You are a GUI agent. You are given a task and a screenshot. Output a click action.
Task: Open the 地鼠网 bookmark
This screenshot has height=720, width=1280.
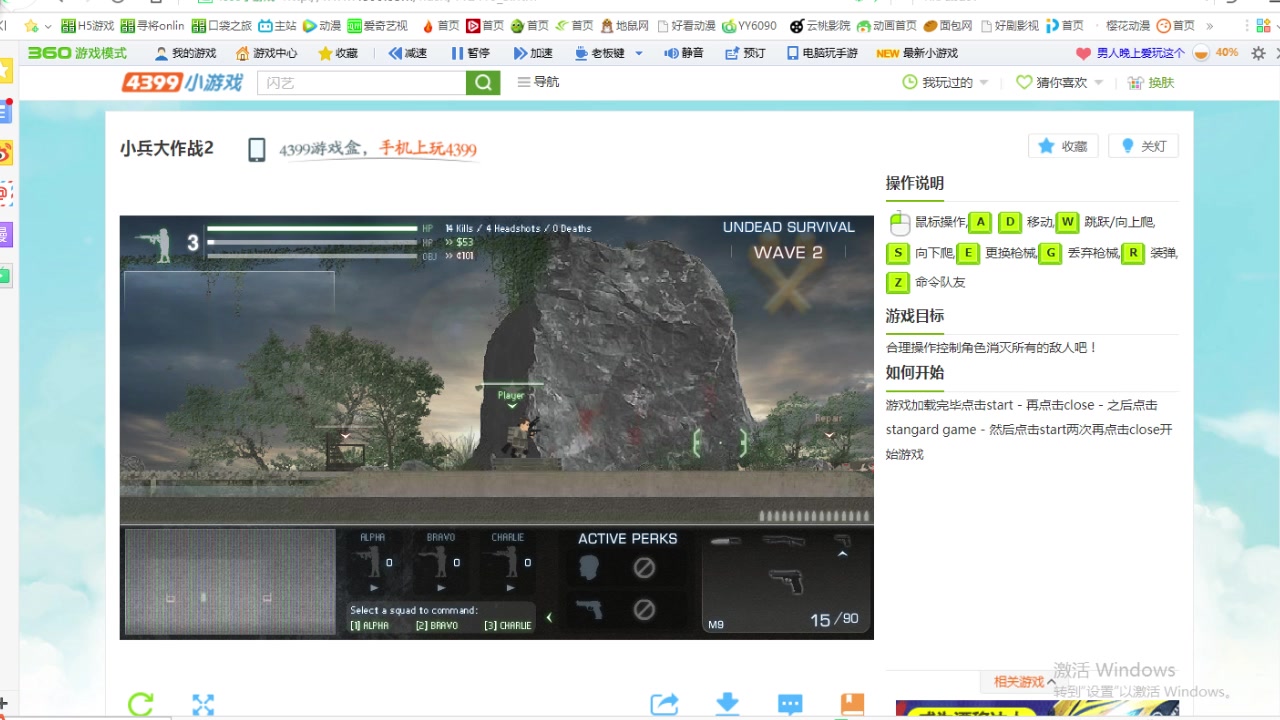click(625, 25)
